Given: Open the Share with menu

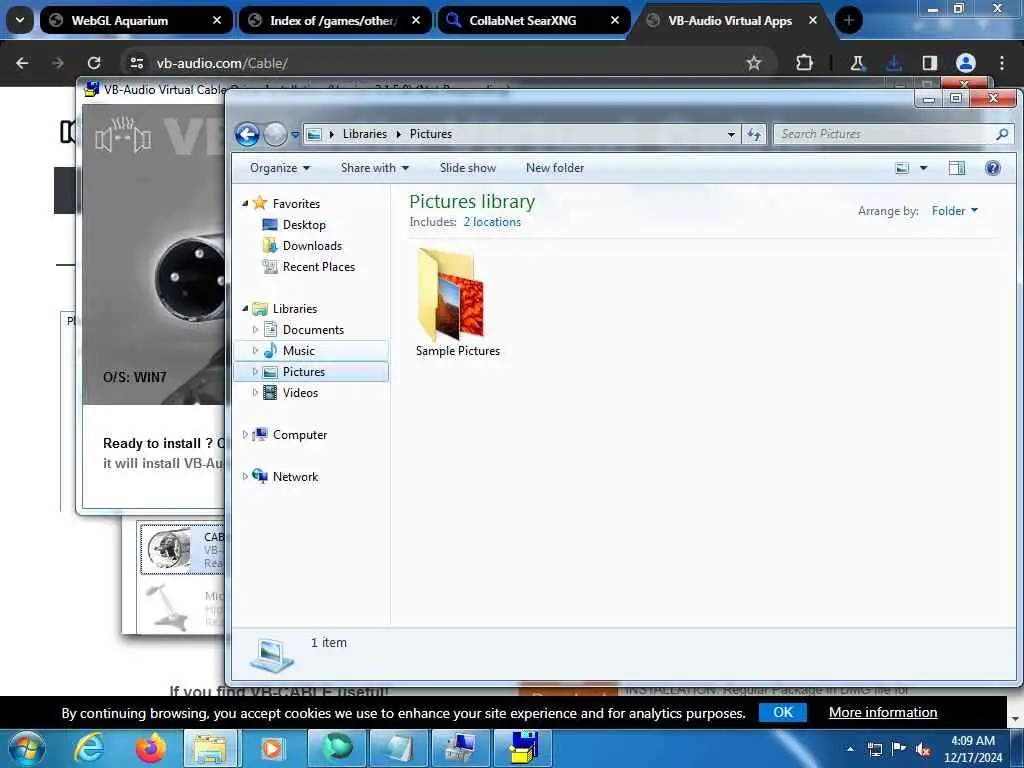Looking at the screenshot, I should coord(375,168).
